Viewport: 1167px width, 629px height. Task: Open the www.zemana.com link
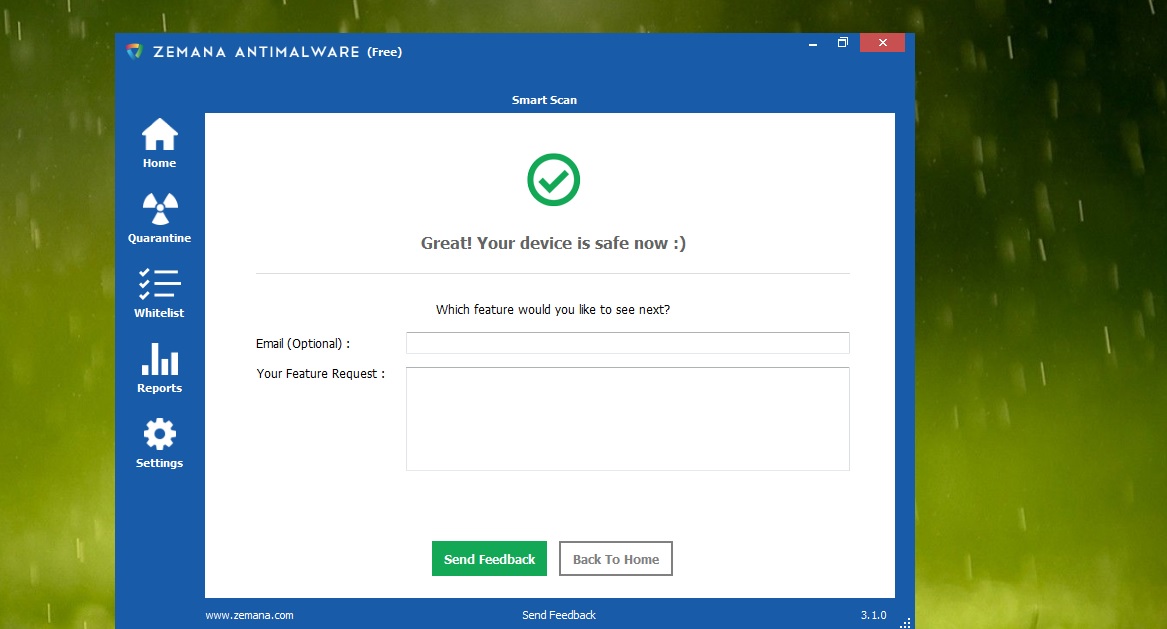[249, 615]
